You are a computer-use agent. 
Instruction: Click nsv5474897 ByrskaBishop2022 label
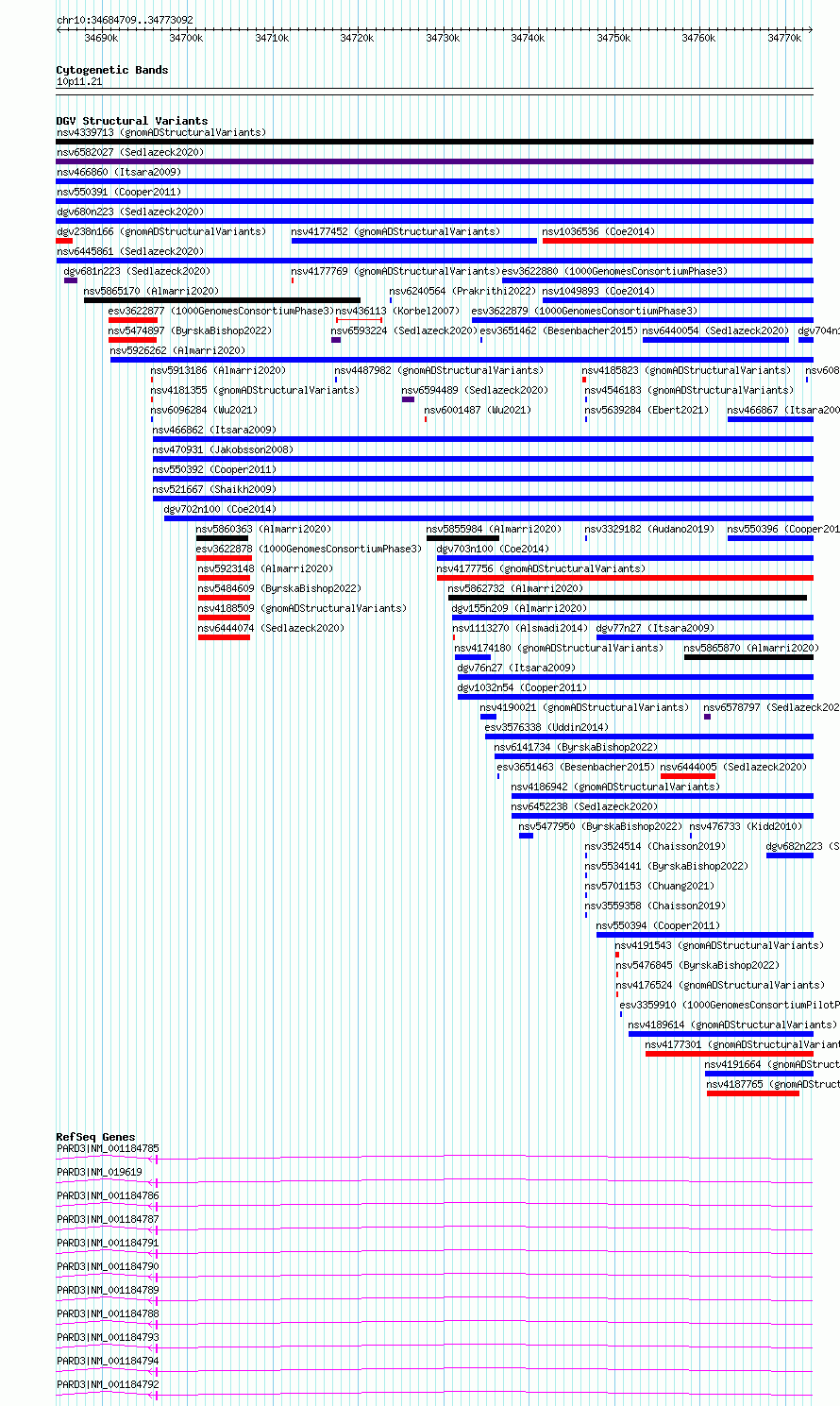[190, 330]
